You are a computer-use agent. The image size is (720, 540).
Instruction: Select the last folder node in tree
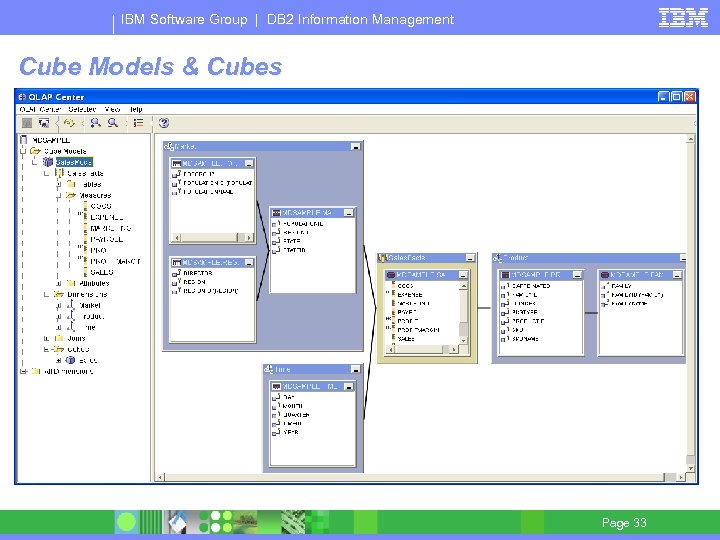pos(68,371)
